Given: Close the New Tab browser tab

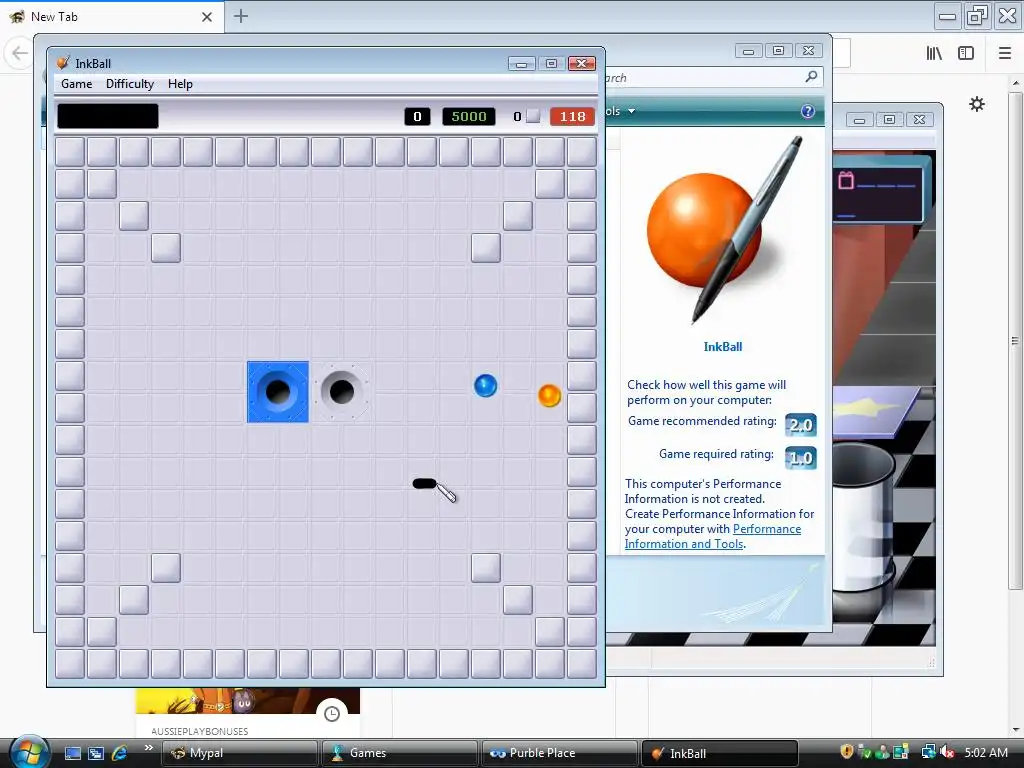Looking at the screenshot, I should [x=207, y=17].
